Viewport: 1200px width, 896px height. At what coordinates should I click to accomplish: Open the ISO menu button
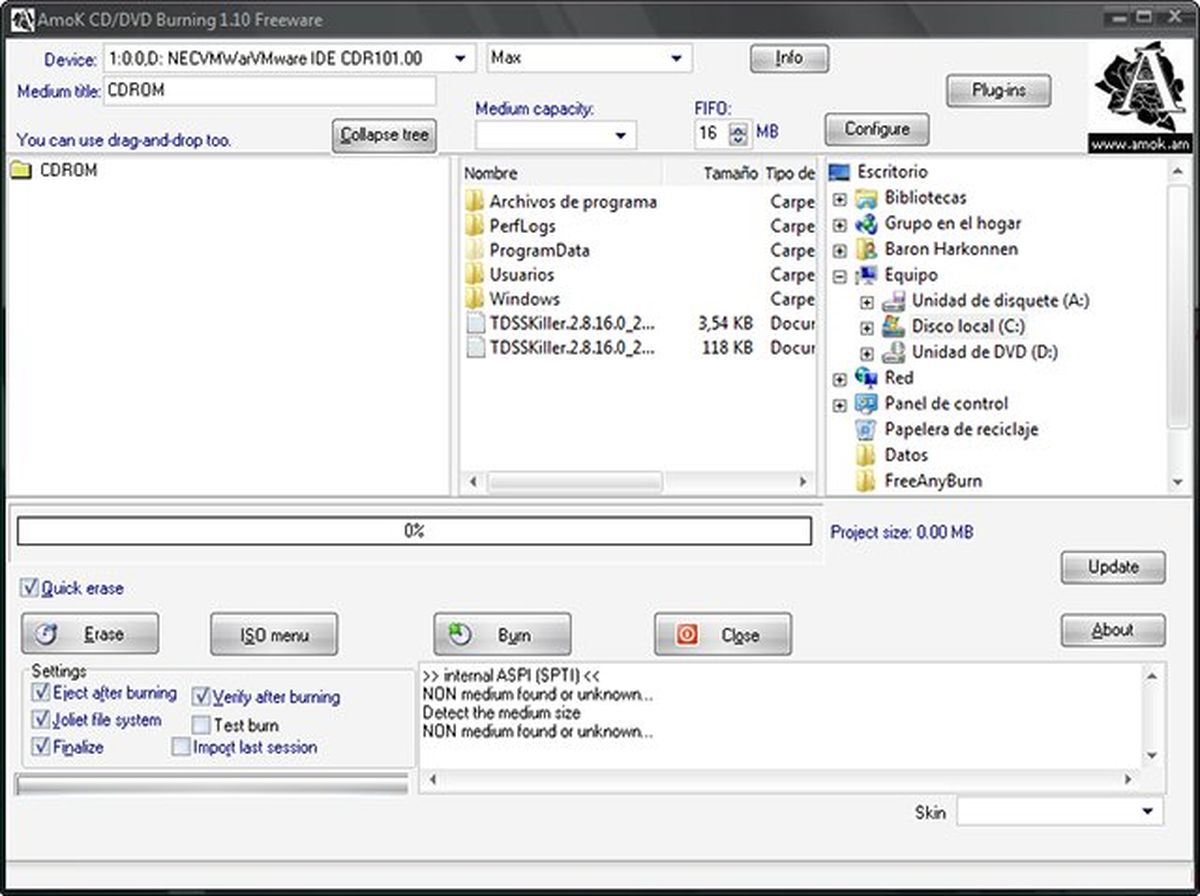[274, 635]
